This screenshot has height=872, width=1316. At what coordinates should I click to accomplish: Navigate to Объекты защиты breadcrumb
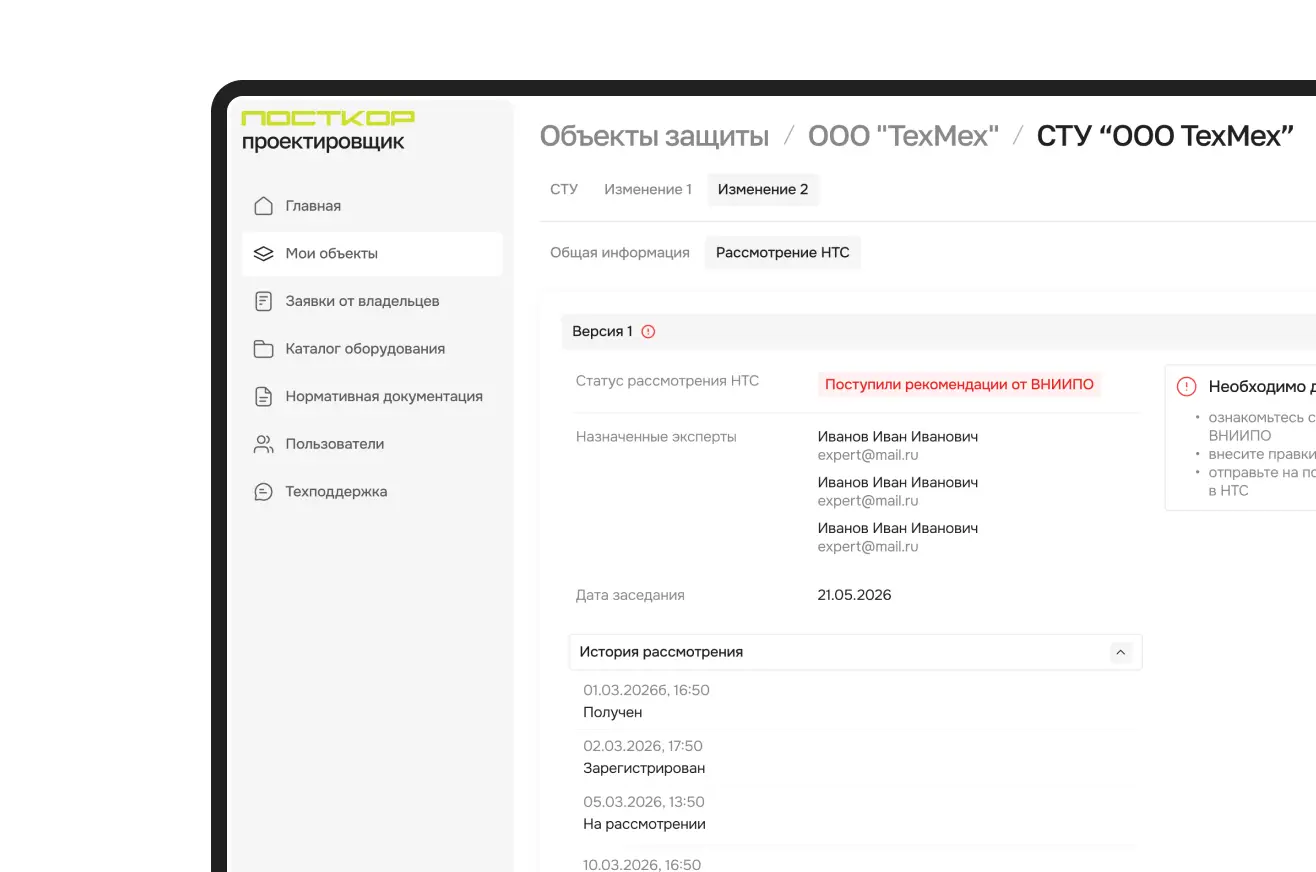(655, 137)
